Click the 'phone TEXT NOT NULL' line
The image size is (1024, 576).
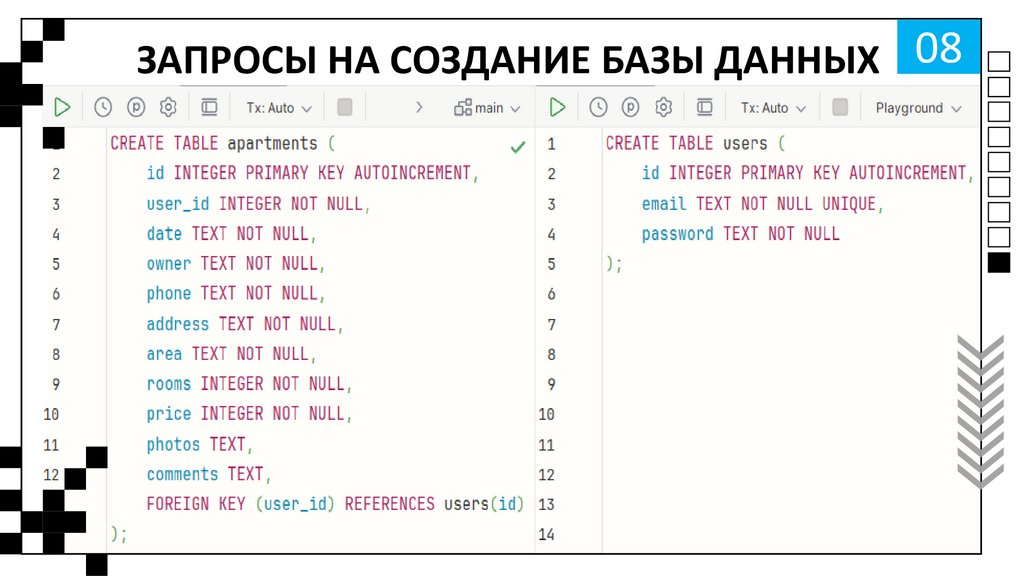coord(236,293)
